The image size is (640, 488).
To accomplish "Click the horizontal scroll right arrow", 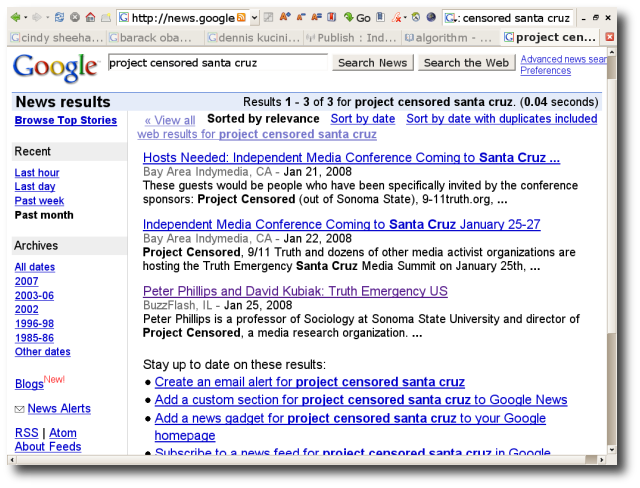I will tap(601, 460).
